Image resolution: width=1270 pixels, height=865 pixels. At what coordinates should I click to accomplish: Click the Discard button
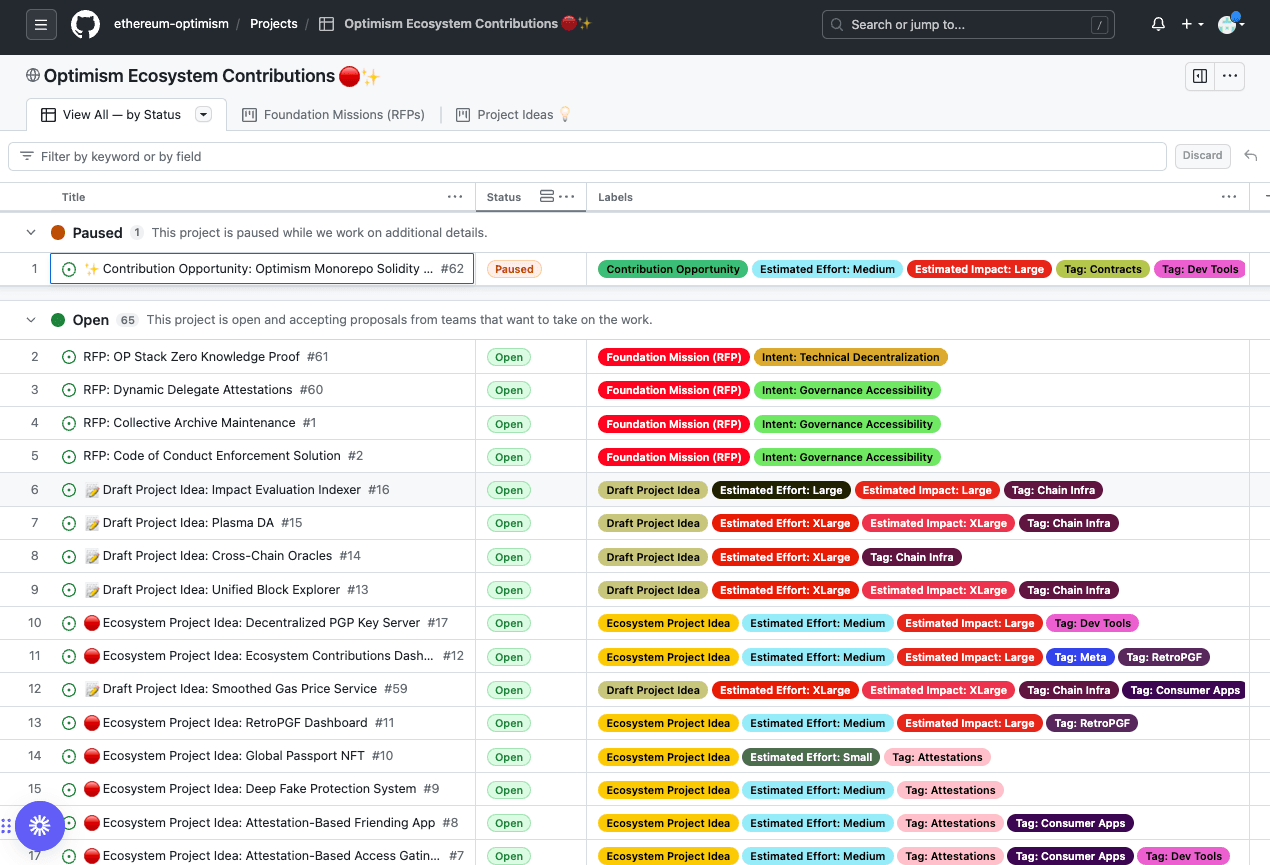1202,156
